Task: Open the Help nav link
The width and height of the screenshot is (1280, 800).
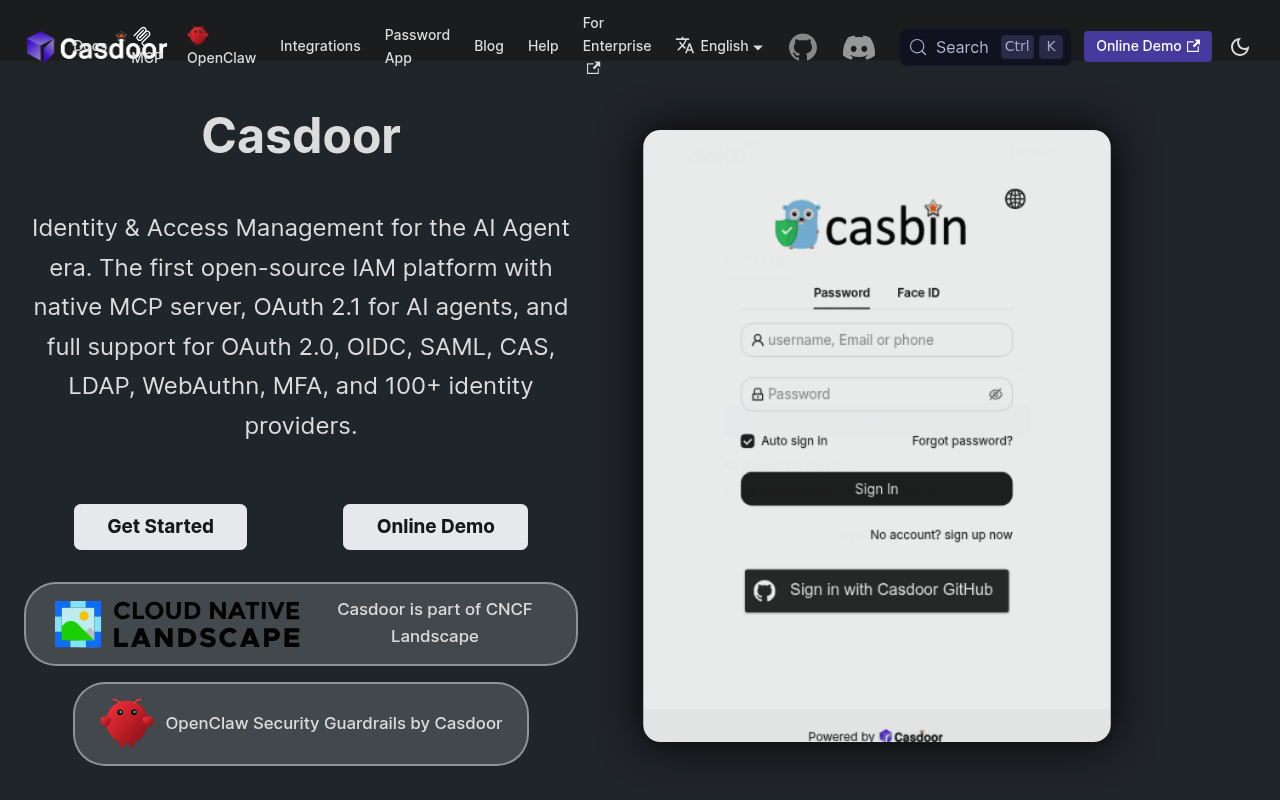Action: [x=543, y=46]
